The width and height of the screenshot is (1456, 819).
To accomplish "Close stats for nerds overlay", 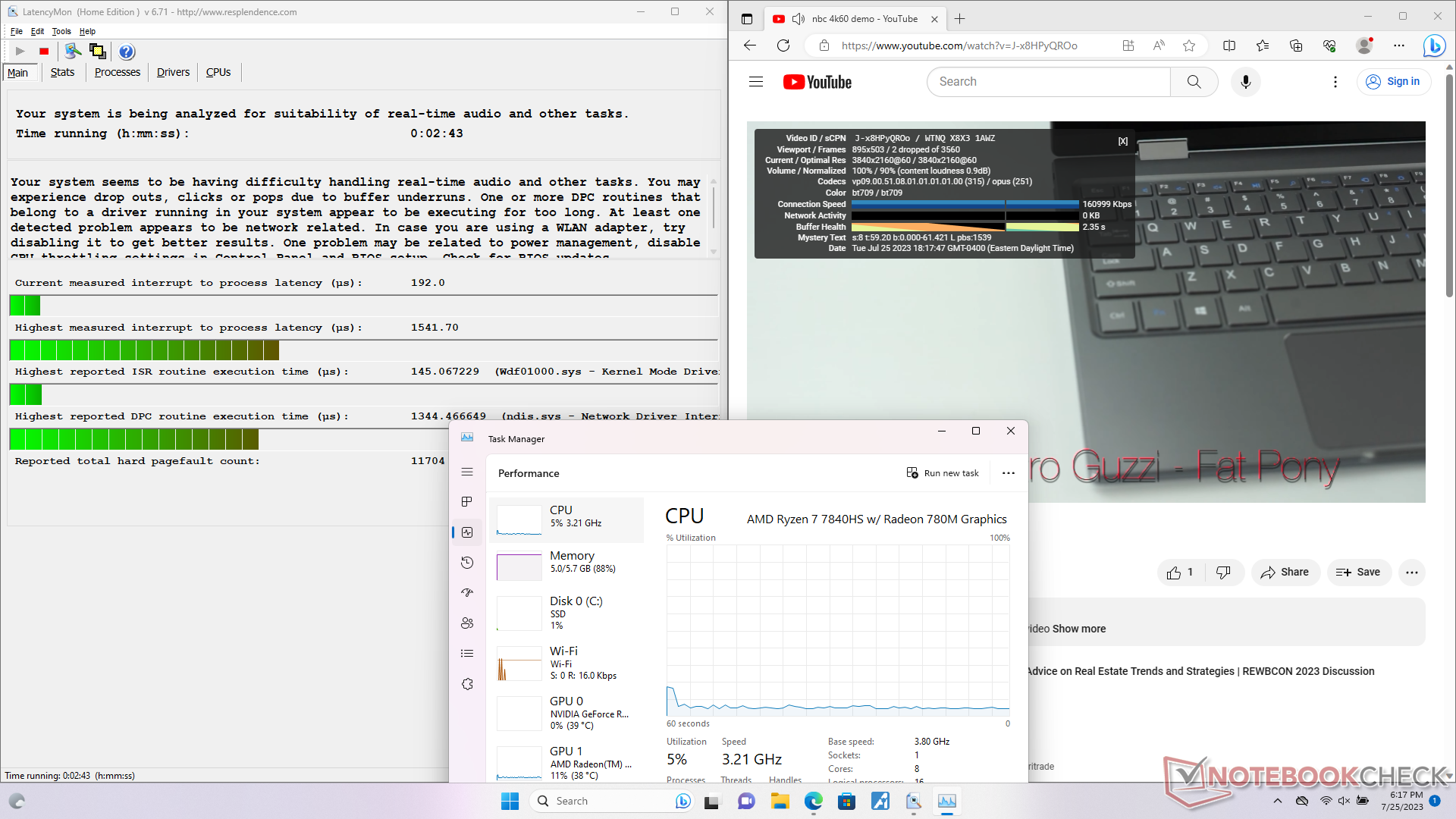I will point(1123,142).
